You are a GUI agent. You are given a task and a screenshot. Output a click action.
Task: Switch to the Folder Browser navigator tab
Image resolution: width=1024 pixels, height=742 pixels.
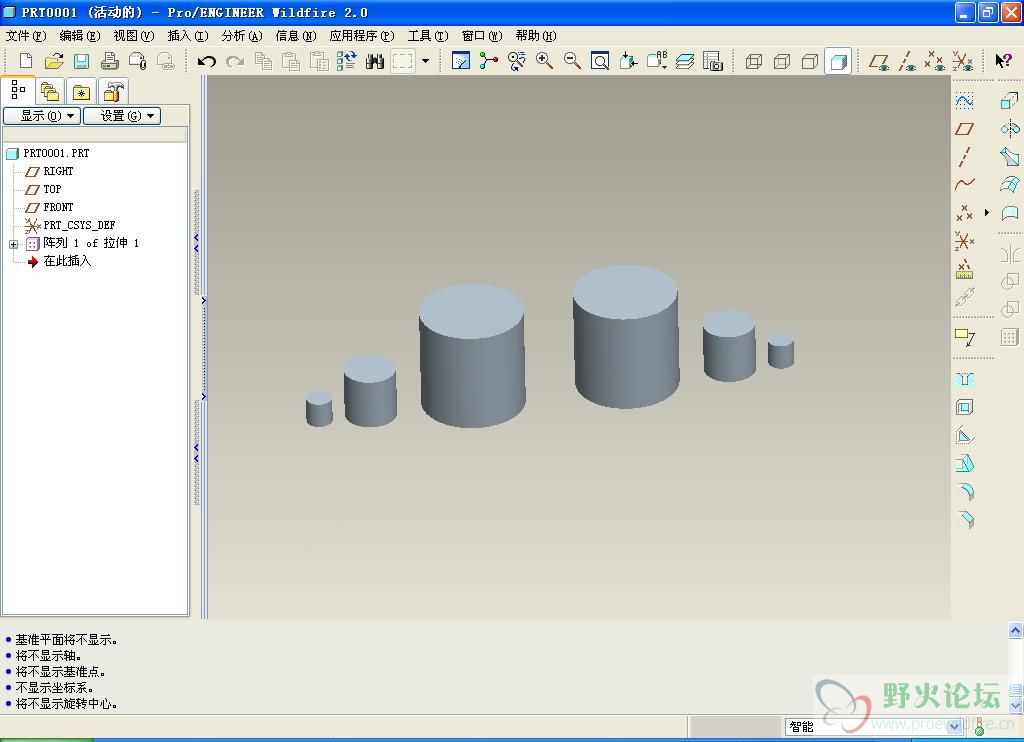click(x=50, y=91)
